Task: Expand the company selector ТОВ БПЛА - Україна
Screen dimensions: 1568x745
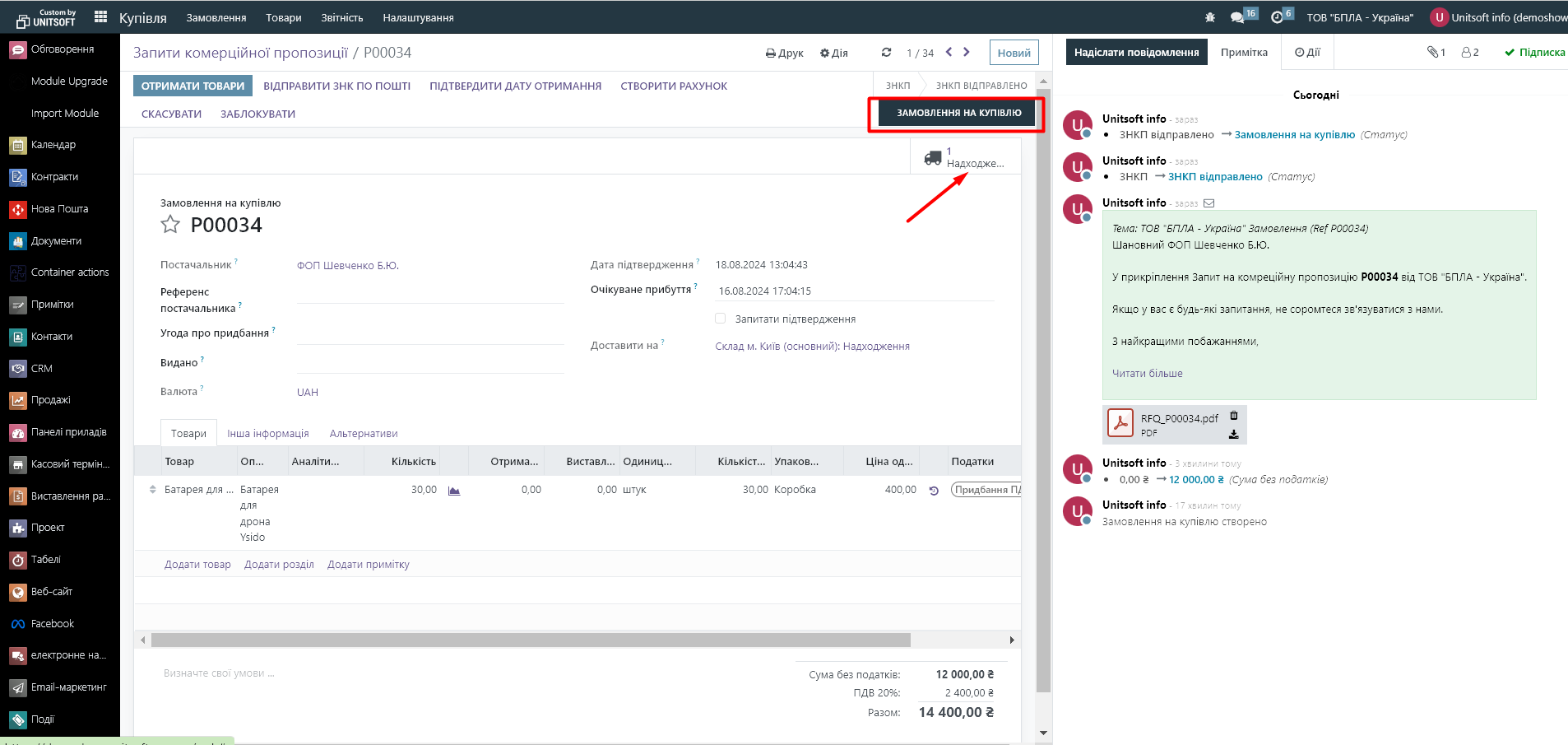Action: pyautogui.click(x=1359, y=17)
